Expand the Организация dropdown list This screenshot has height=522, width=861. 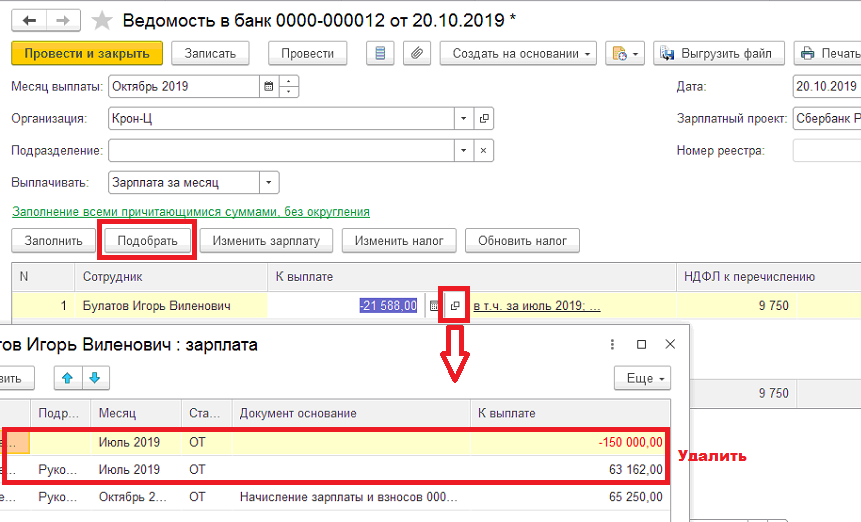point(463,118)
